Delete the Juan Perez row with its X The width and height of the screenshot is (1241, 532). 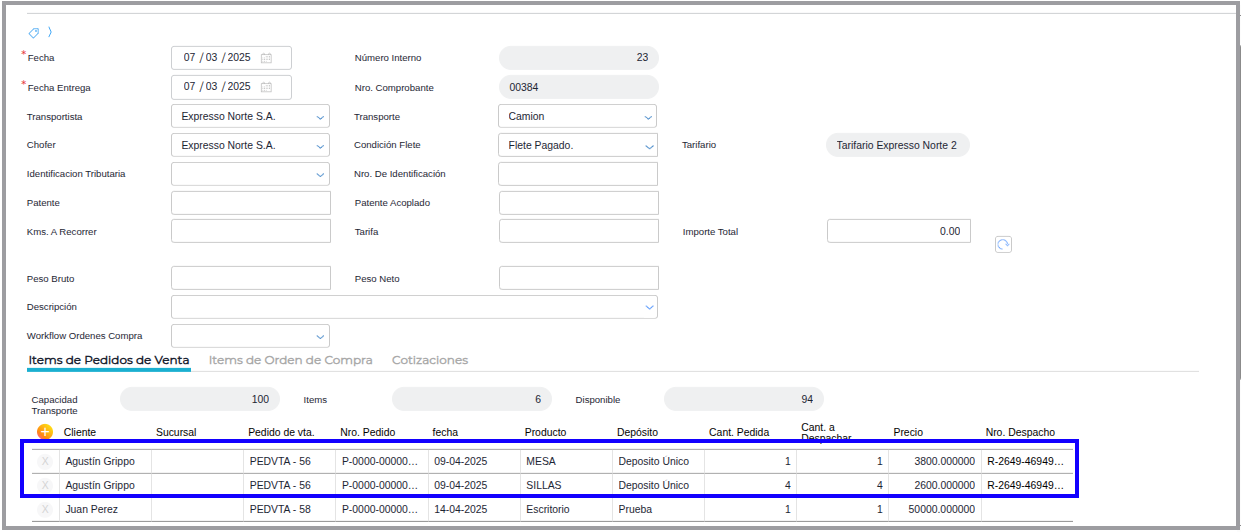[44, 509]
